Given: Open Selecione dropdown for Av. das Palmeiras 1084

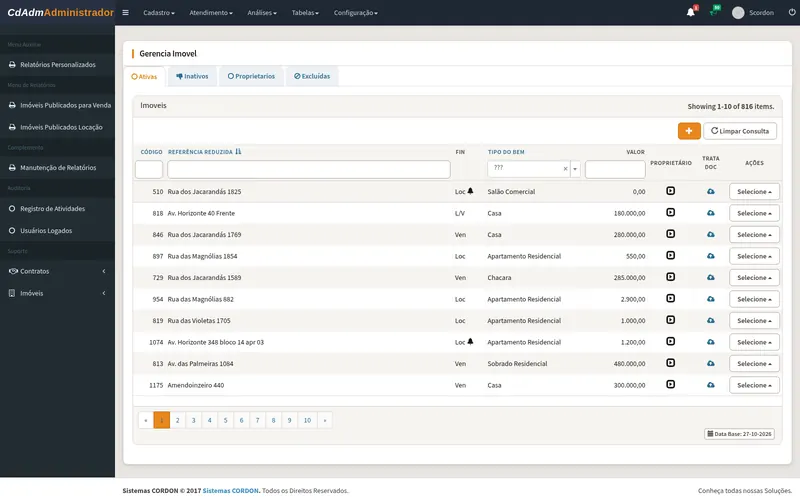Looking at the screenshot, I should [754, 363].
